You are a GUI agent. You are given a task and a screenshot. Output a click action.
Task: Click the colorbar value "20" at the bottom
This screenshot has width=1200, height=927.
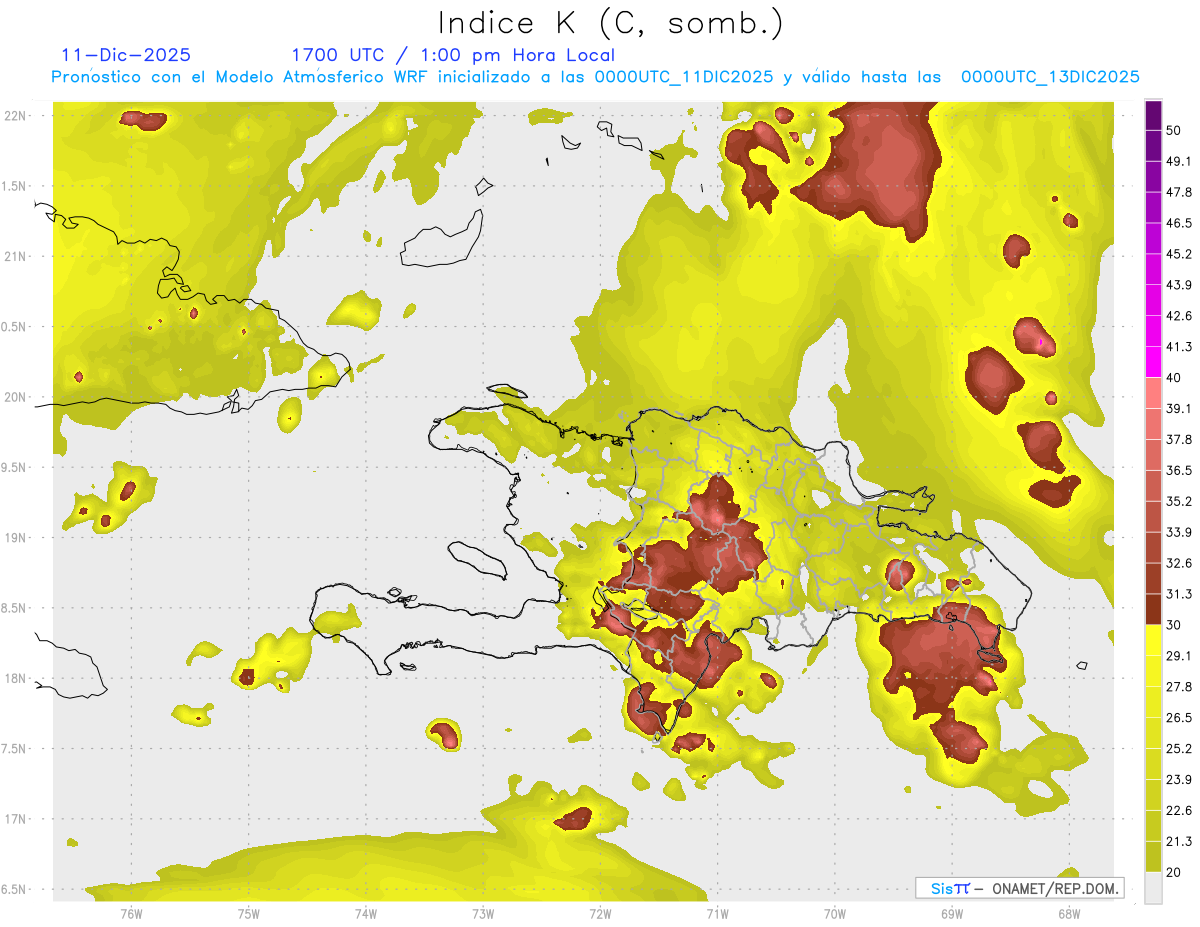coord(1174,872)
